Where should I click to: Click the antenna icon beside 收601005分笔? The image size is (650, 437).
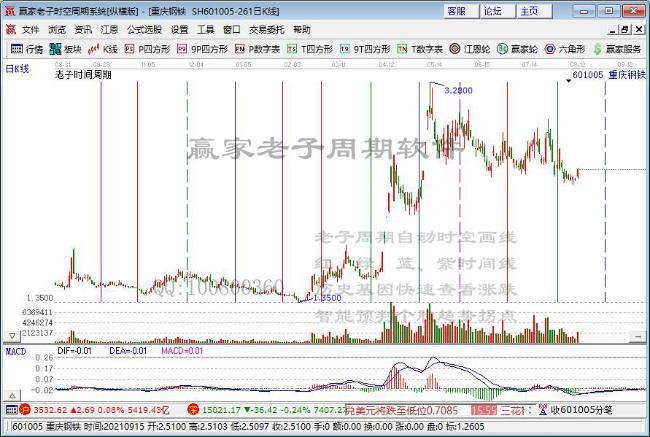click(x=543, y=410)
